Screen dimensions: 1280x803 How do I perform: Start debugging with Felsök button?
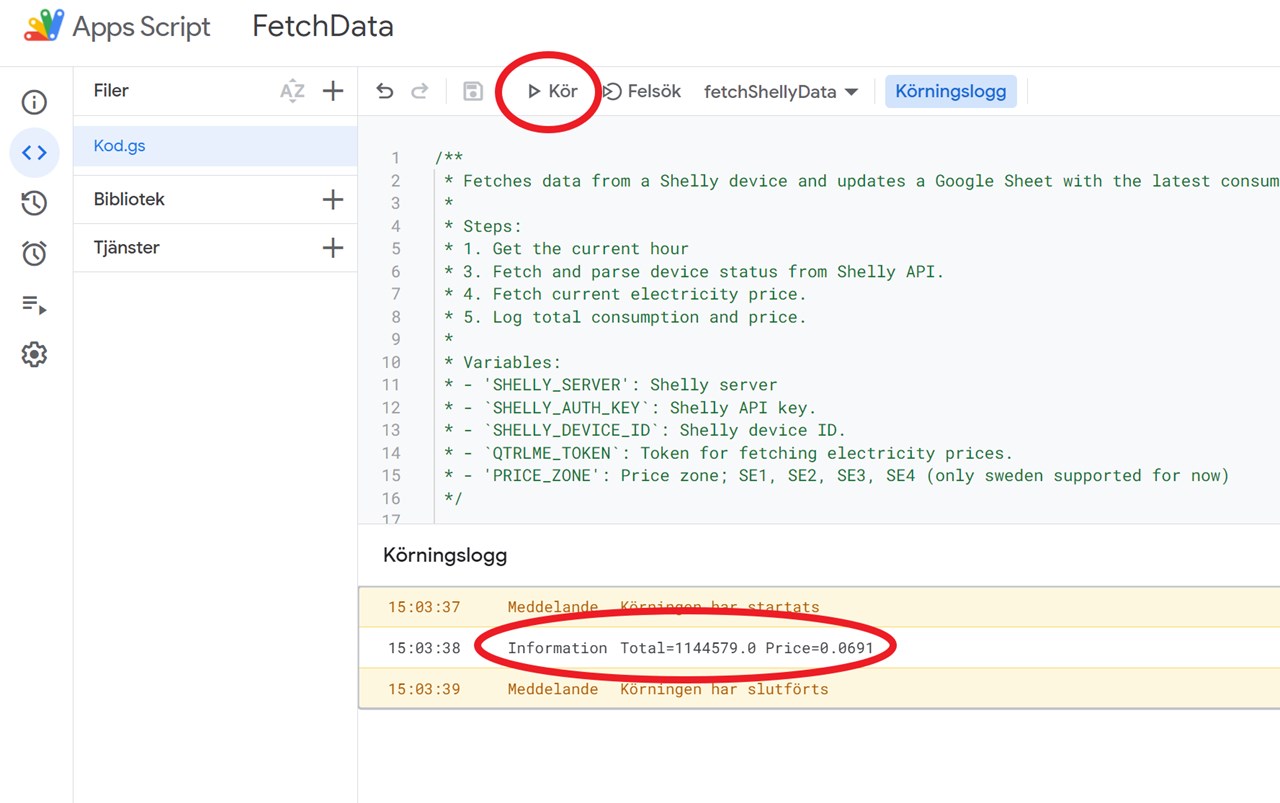pos(642,91)
